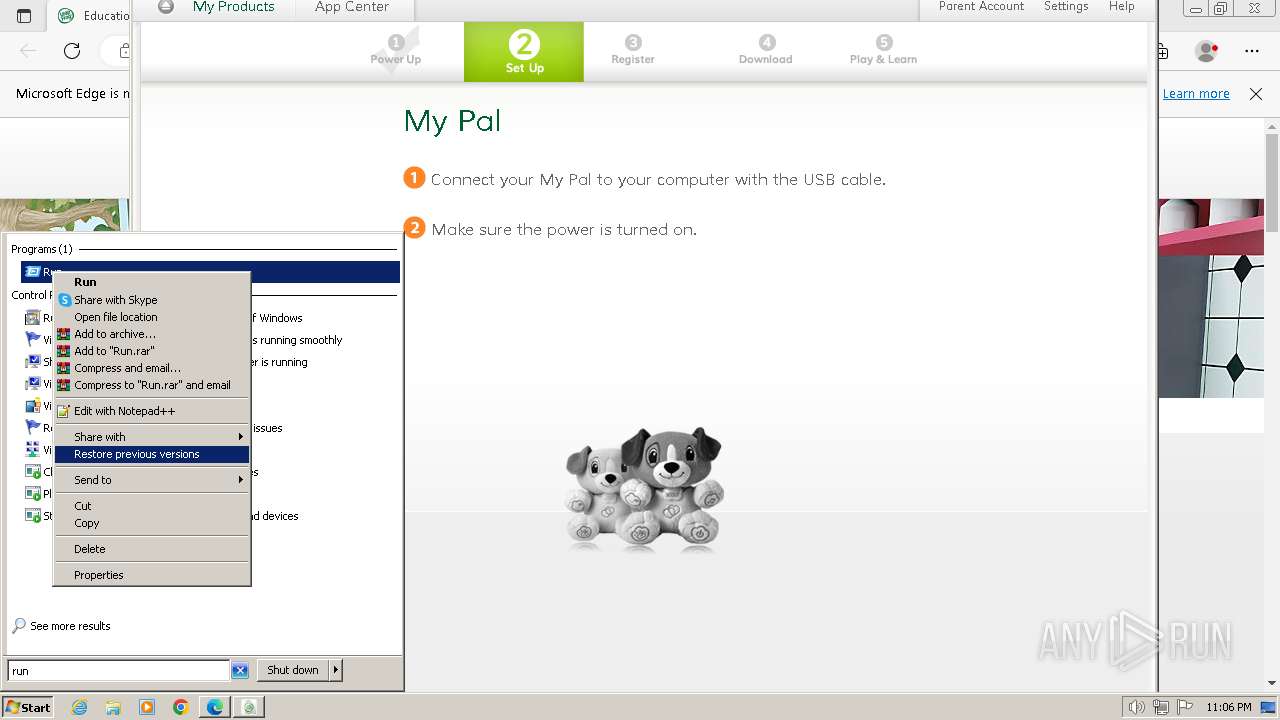
Task: Open Settings in LeapFrog Connect
Action: point(1066,6)
